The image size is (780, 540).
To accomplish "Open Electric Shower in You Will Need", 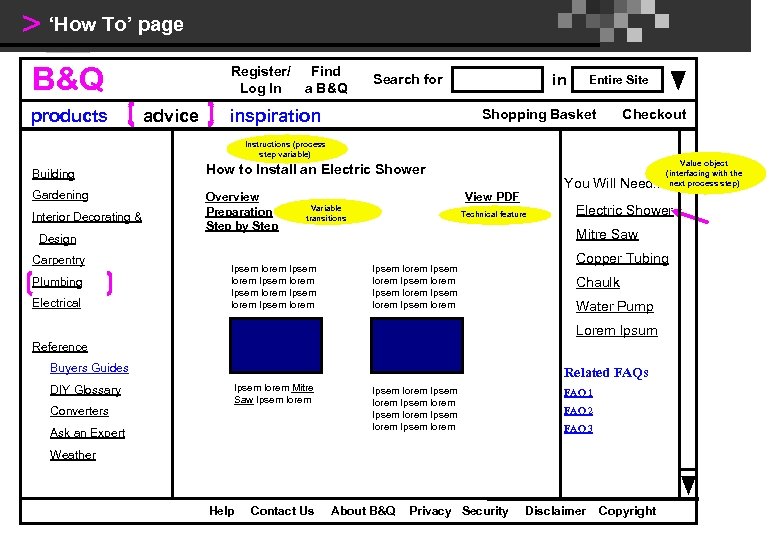I will point(624,210).
